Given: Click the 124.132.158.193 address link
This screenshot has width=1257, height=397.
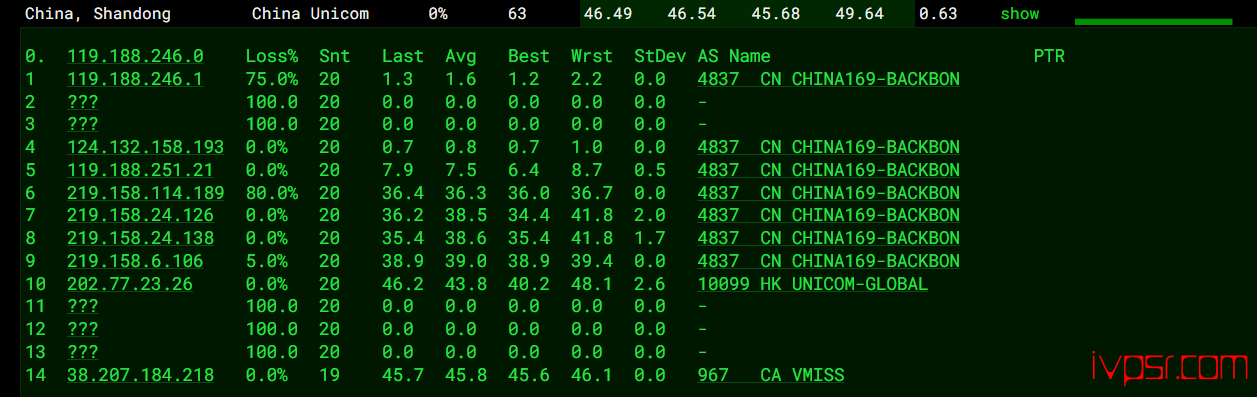Looking at the screenshot, I should point(145,147).
